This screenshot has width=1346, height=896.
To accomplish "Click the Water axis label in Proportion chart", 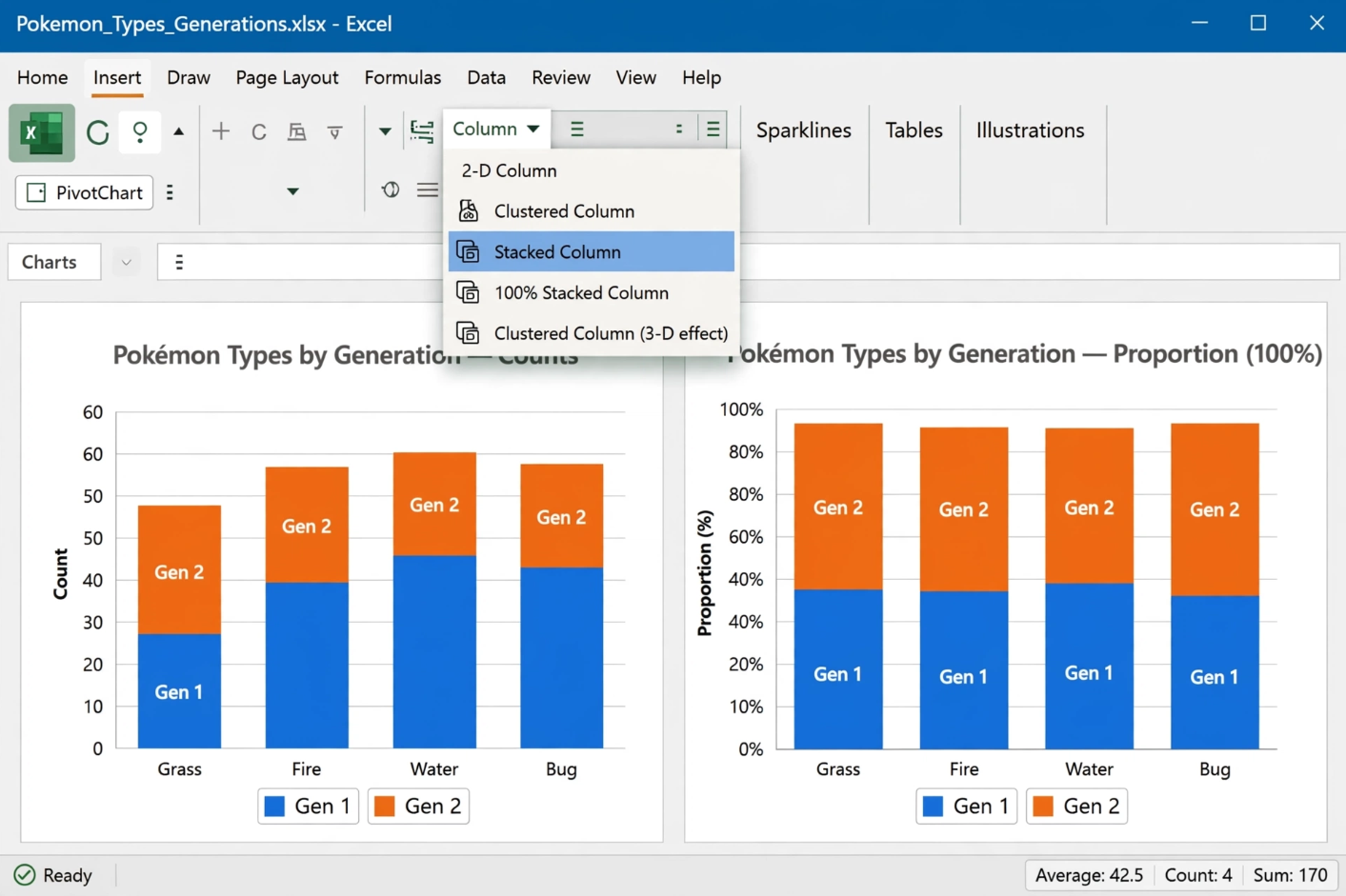I will [x=1089, y=769].
